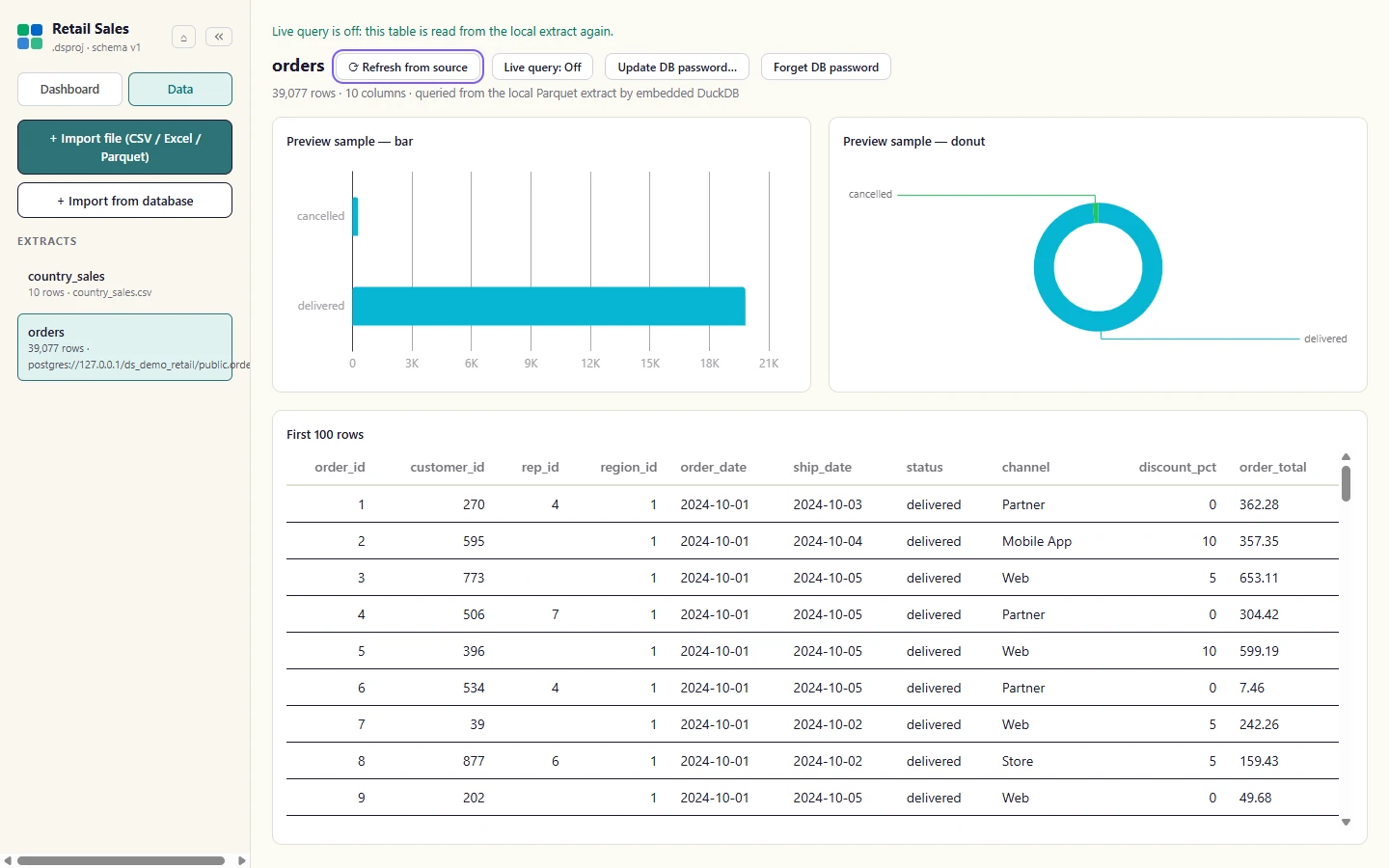Screen dimensions: 1389x868
Task: Click the 'First 100 rows' heading
Action: 325,435
